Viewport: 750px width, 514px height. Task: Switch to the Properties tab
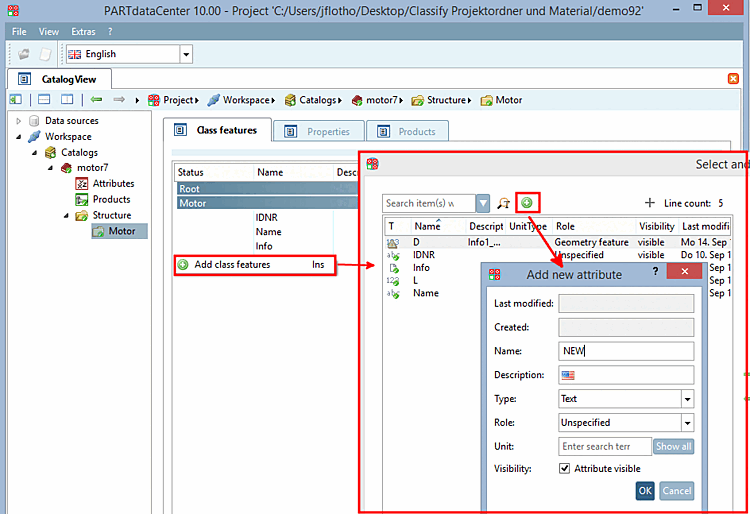point(319,131)
